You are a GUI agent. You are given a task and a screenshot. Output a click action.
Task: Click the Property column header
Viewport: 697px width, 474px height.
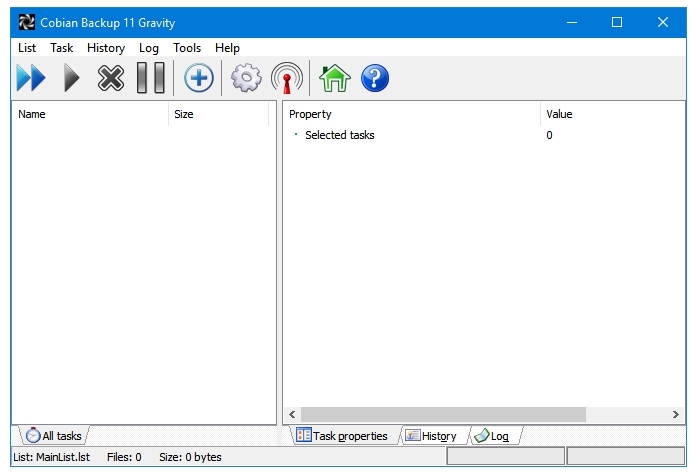(412, 114)
